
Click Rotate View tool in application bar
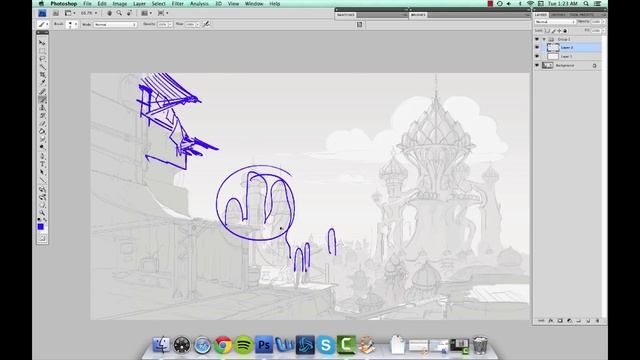click(129, 13)
